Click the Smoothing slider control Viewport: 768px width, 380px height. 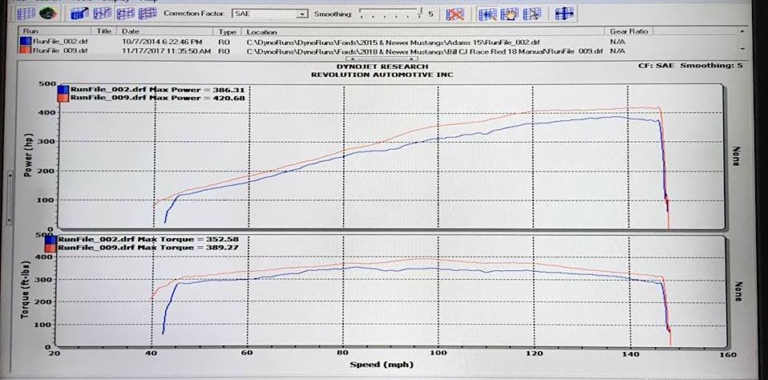click(x=390, y=13)
